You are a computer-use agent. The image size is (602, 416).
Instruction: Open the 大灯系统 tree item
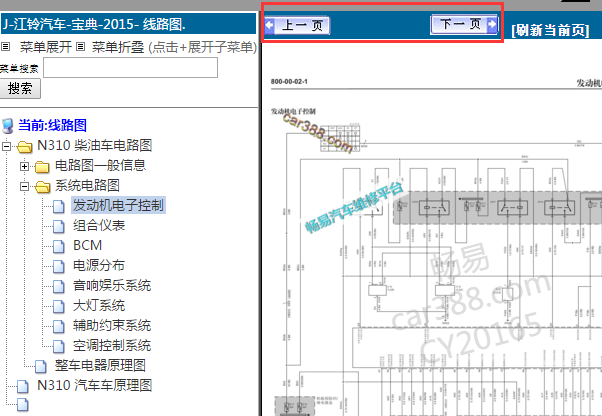click(99, 305)
